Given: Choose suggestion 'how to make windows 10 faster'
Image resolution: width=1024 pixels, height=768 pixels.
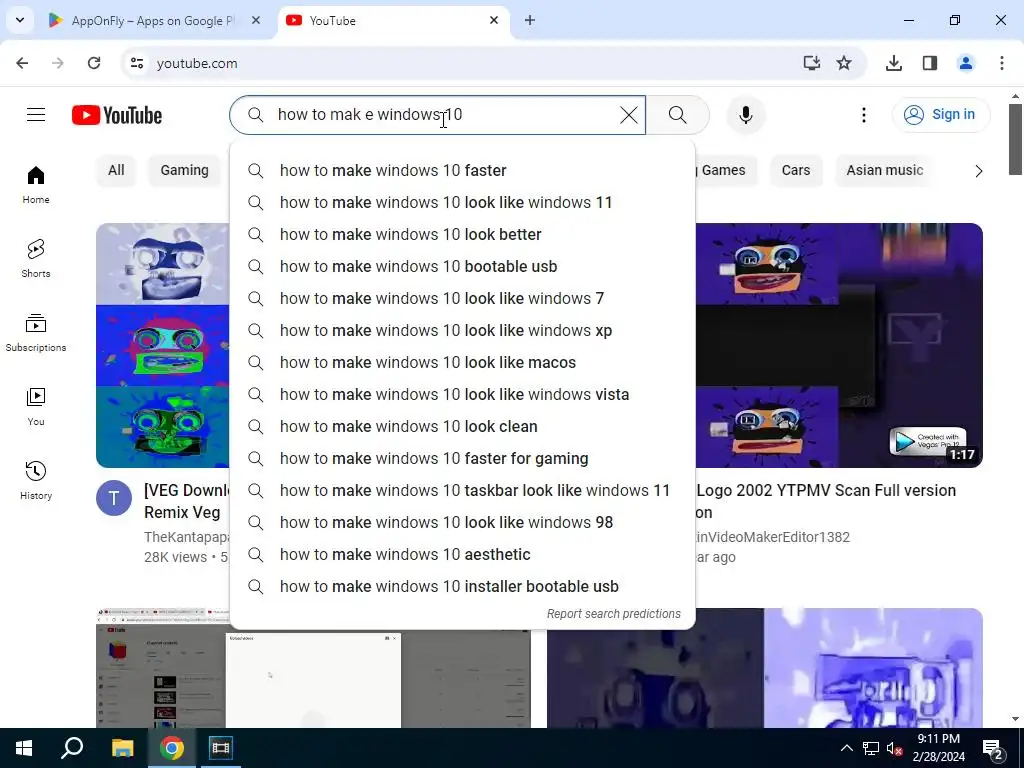Looking at the screenshot, I should (x=462, y=170).
